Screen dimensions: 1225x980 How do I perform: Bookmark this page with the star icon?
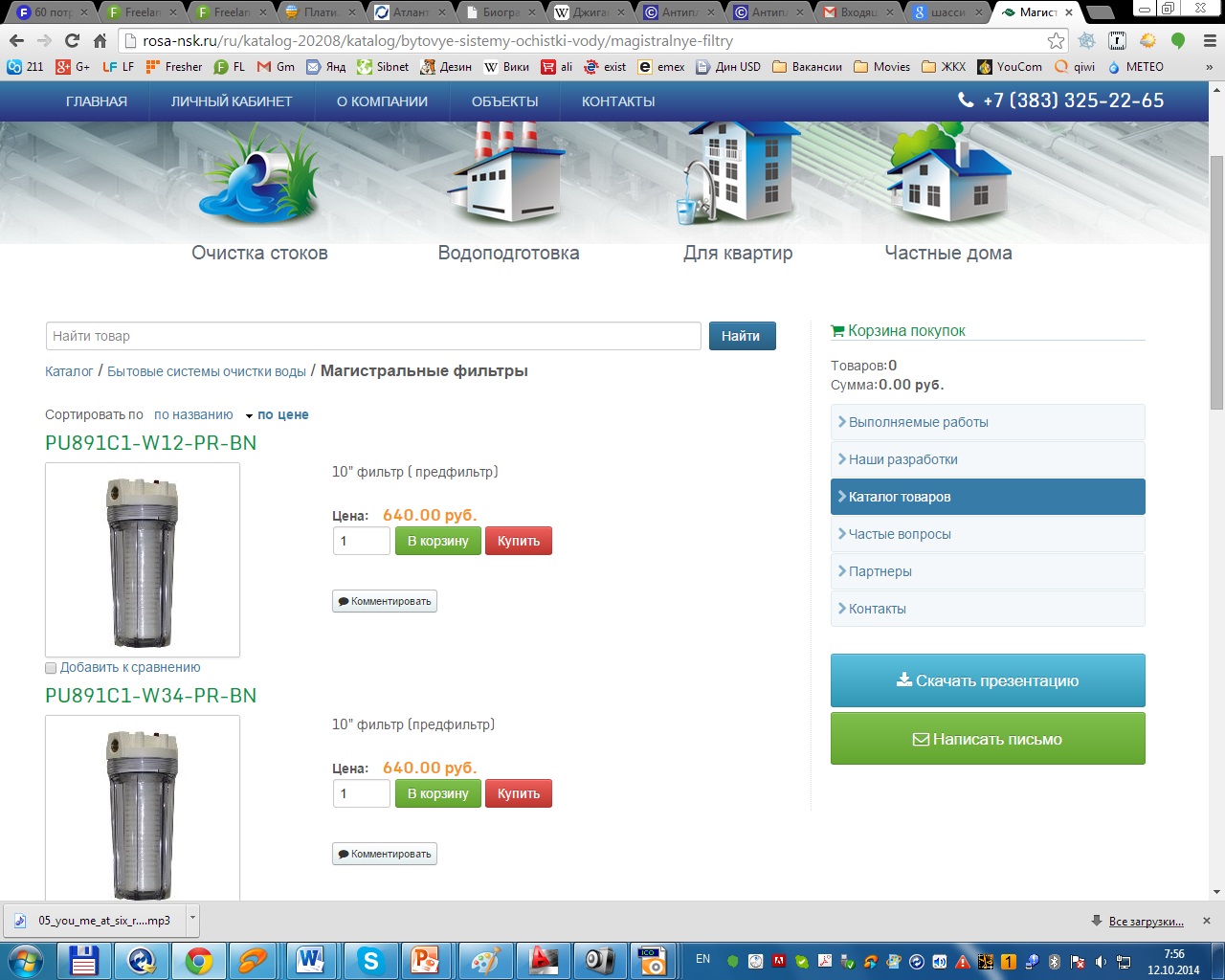[x=1056, y=41]
